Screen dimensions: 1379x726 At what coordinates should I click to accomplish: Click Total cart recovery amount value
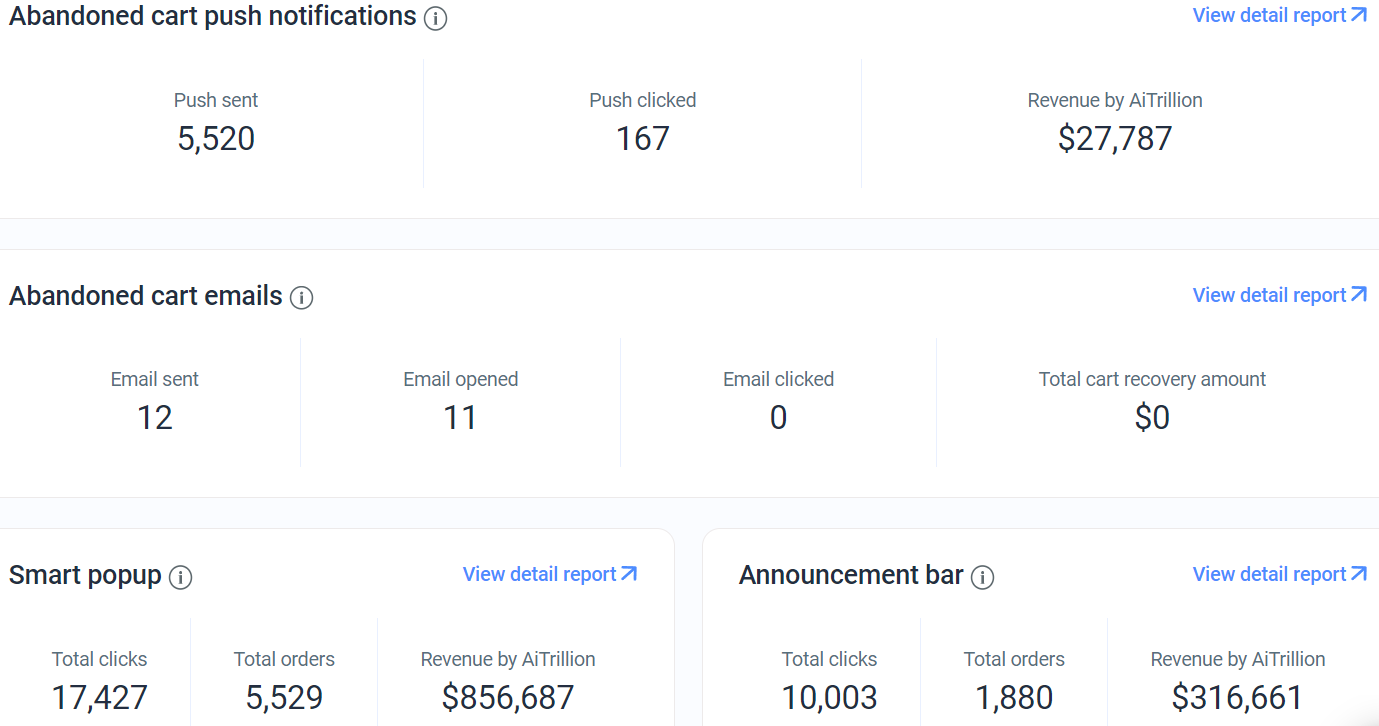pyautogui.click(x=1152, y=417)
